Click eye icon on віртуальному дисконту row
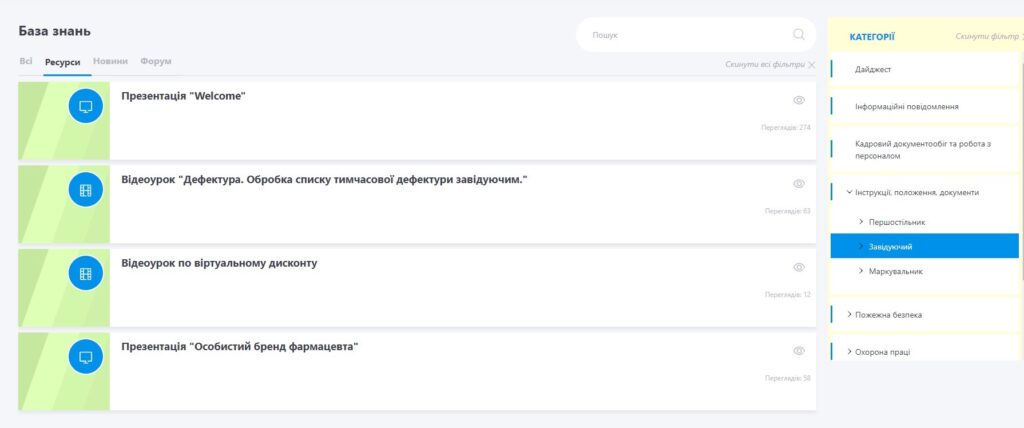1024x428 pixels. click(x=799, y=267)
